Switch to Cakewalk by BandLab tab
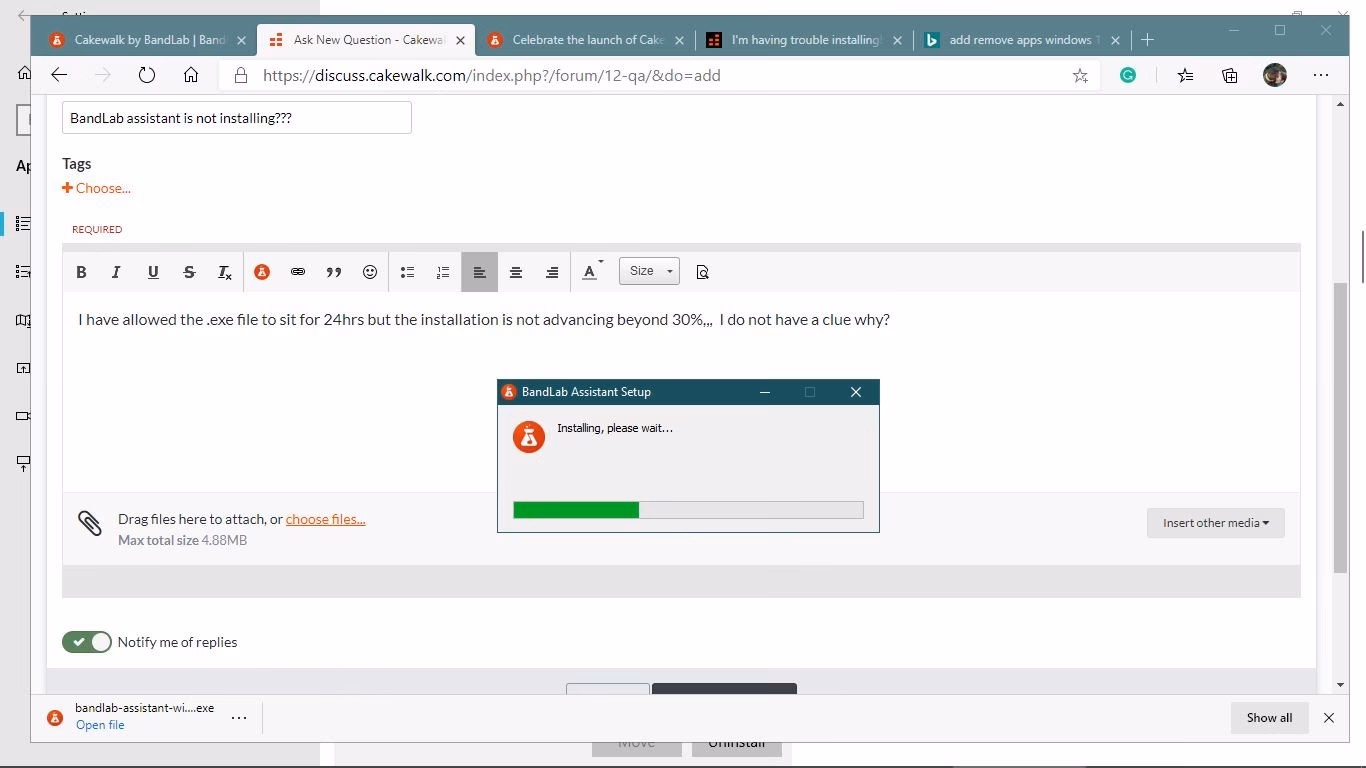The image size is (1366, 768). pos(150,40)
